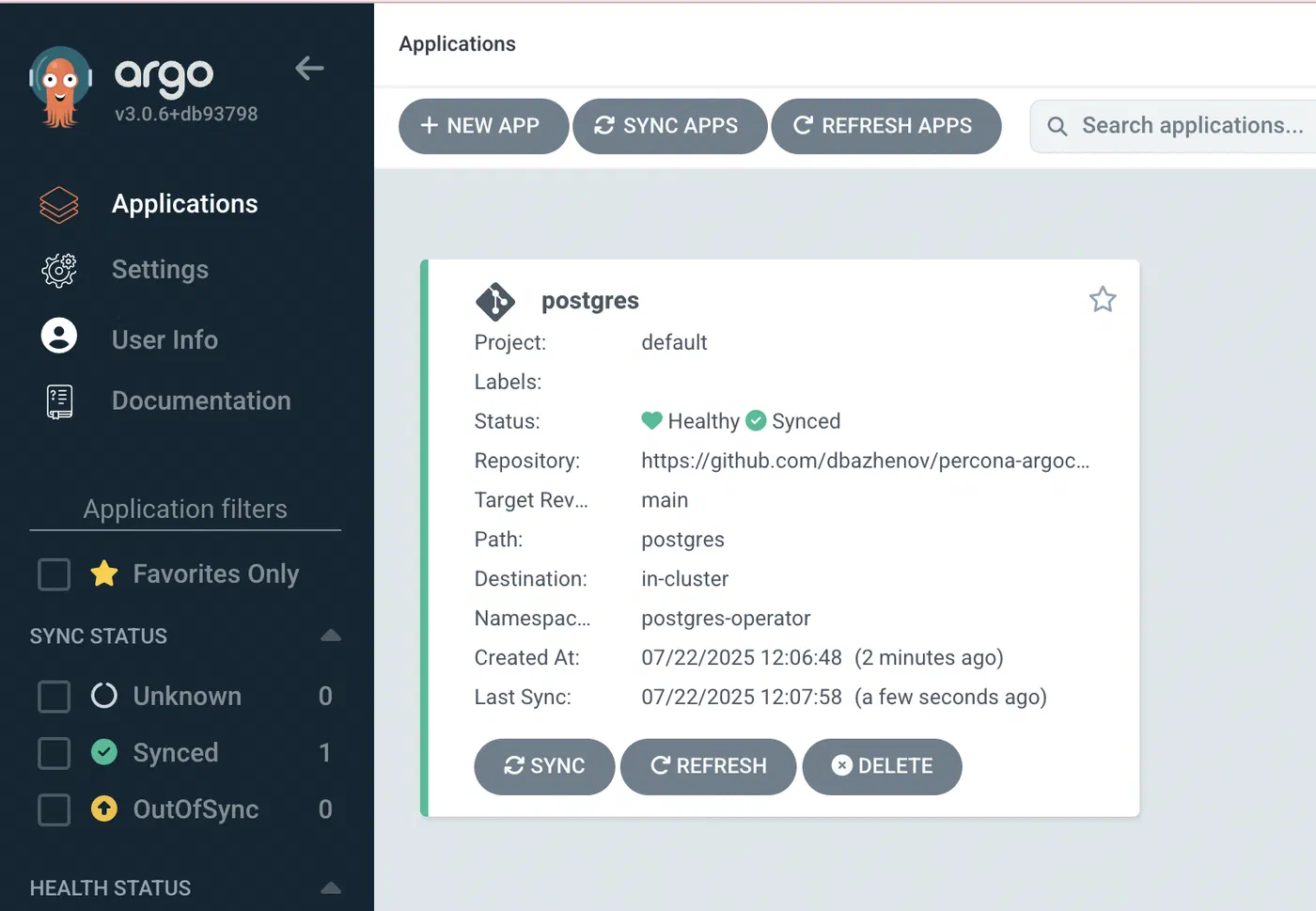This screenshot has width=1316, height=911.
Task: Click the Synced filter green check icon
Action: (104, 752)
